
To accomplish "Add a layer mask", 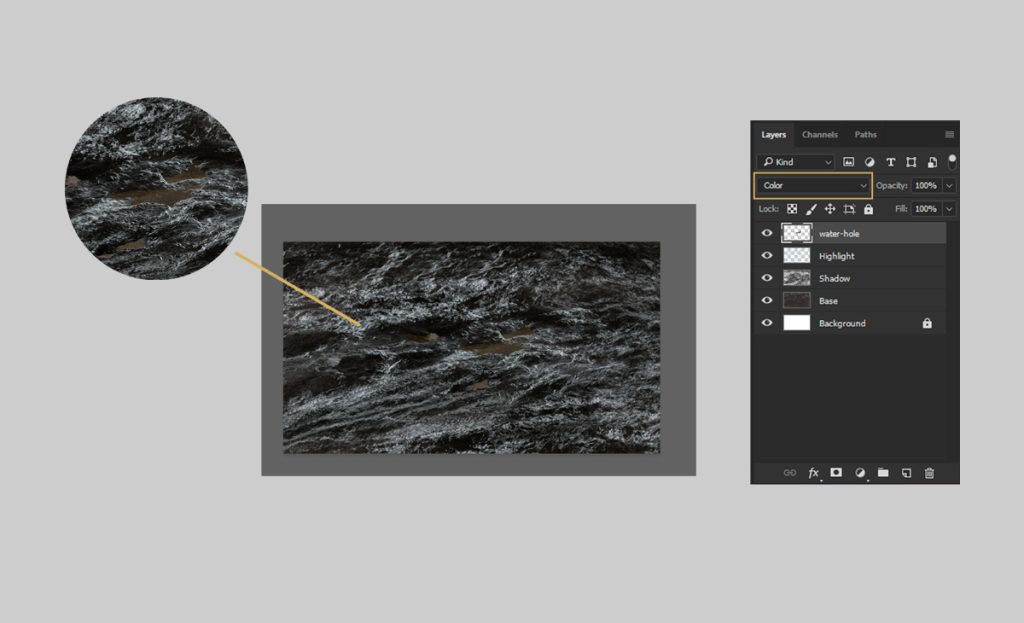I will (x=835, y=472).
